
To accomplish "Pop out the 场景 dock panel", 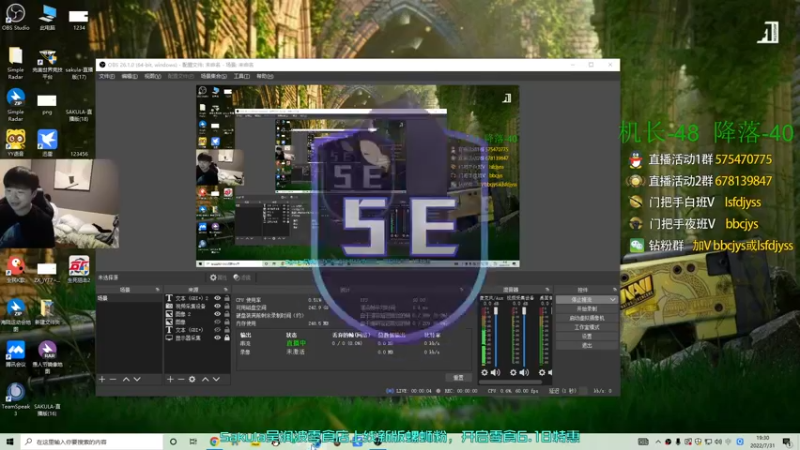I will [157, 290].
